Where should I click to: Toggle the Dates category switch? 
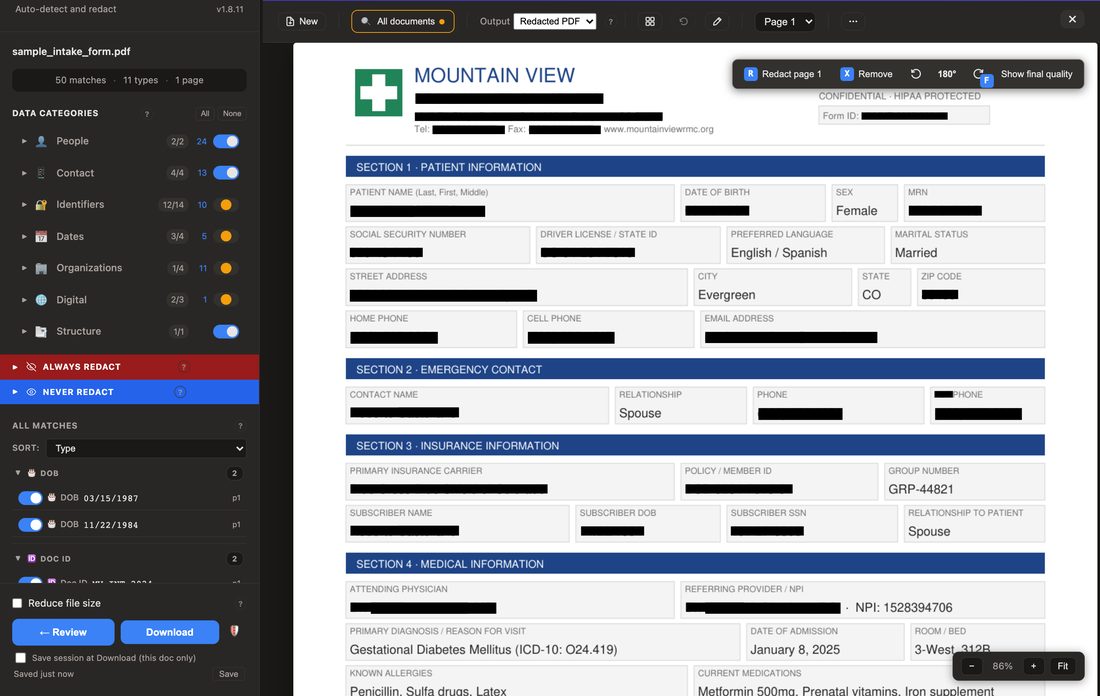(x=226, y=236)
